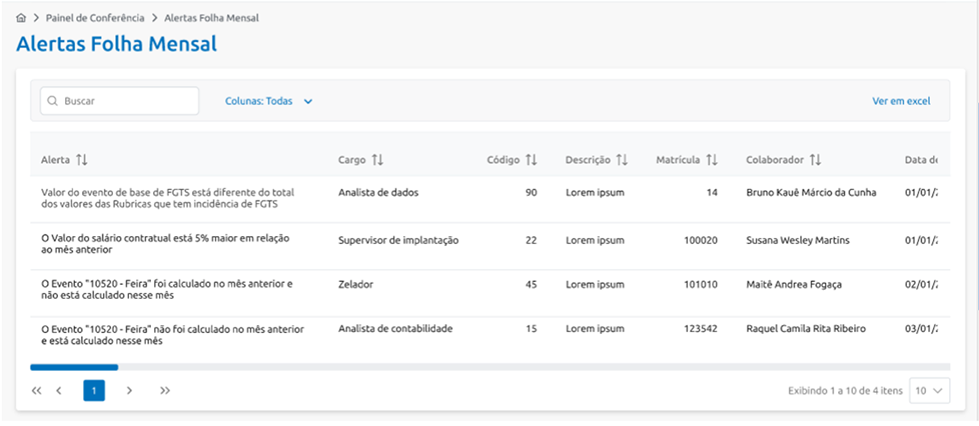Sort table by Descrição column

click(x=622, y=160)
